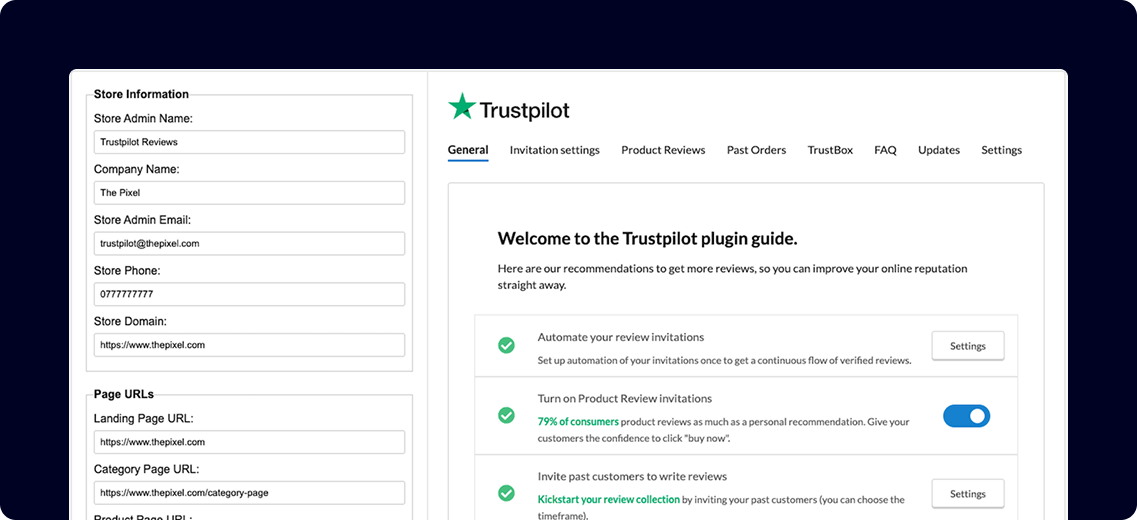Click into the Store Domain field
Image resolution: width=1137 pixels, height=520 pixels.
pyautogui.click(x=249, y=345)
